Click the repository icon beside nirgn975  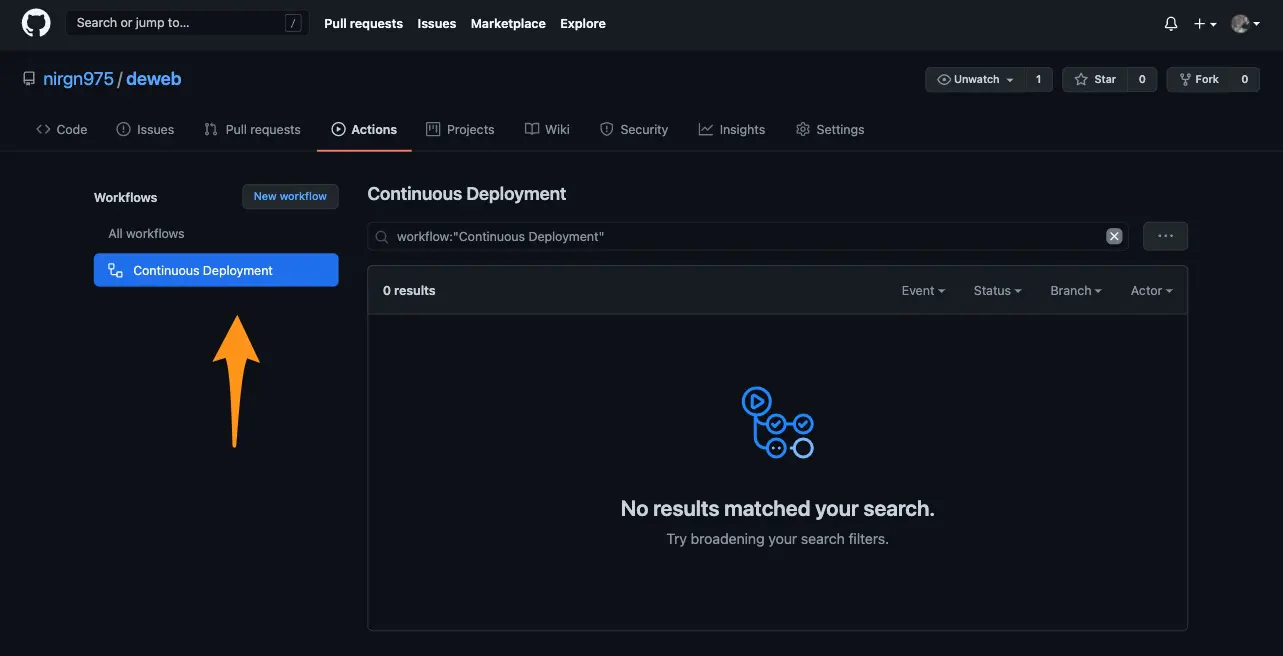(28, 78)
